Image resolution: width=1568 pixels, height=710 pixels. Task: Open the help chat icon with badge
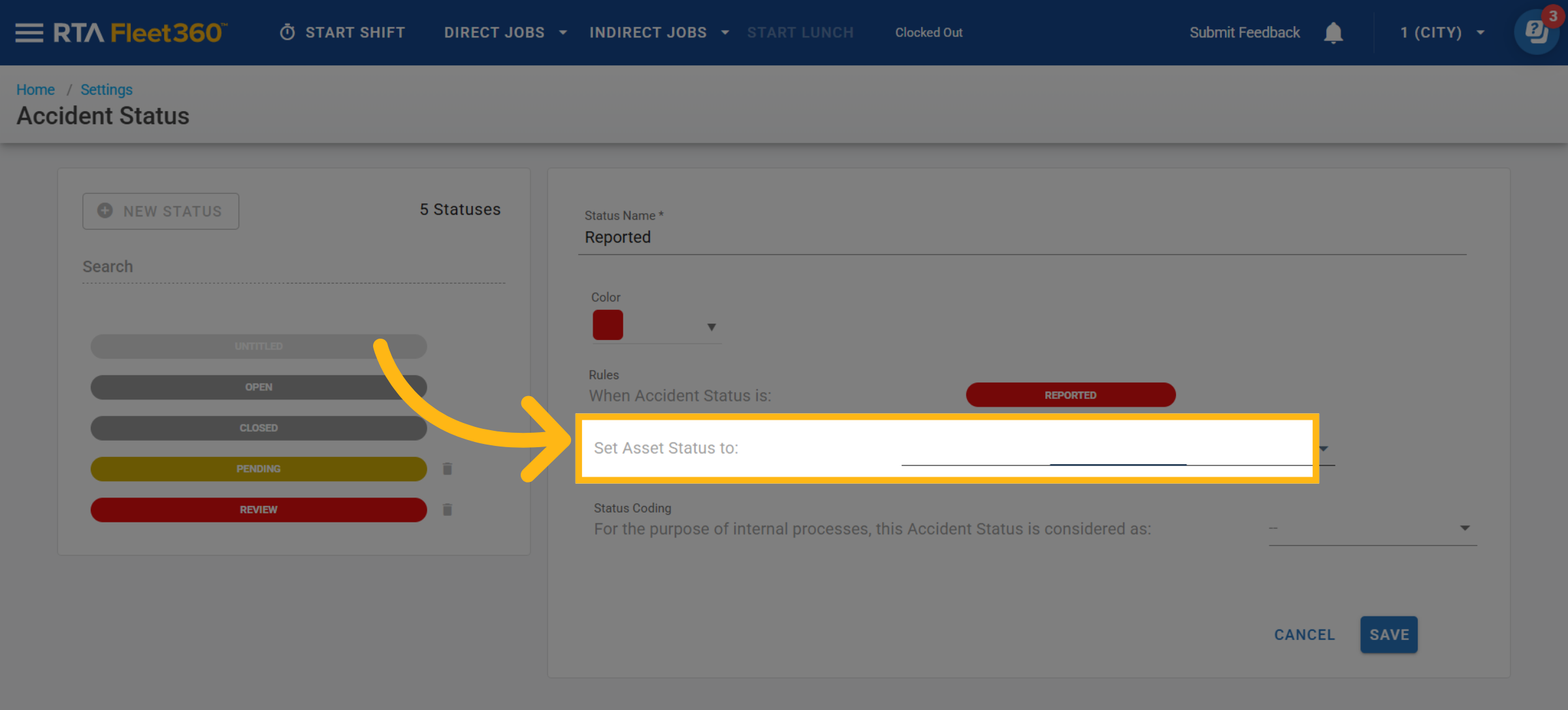click(x=1536, y=32)
